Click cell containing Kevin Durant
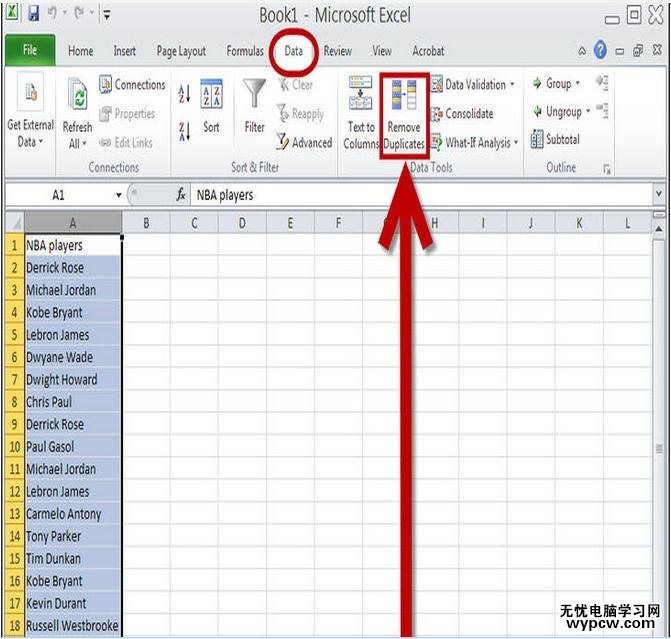This screenshot has width=671, height=639. pos(73,603)
